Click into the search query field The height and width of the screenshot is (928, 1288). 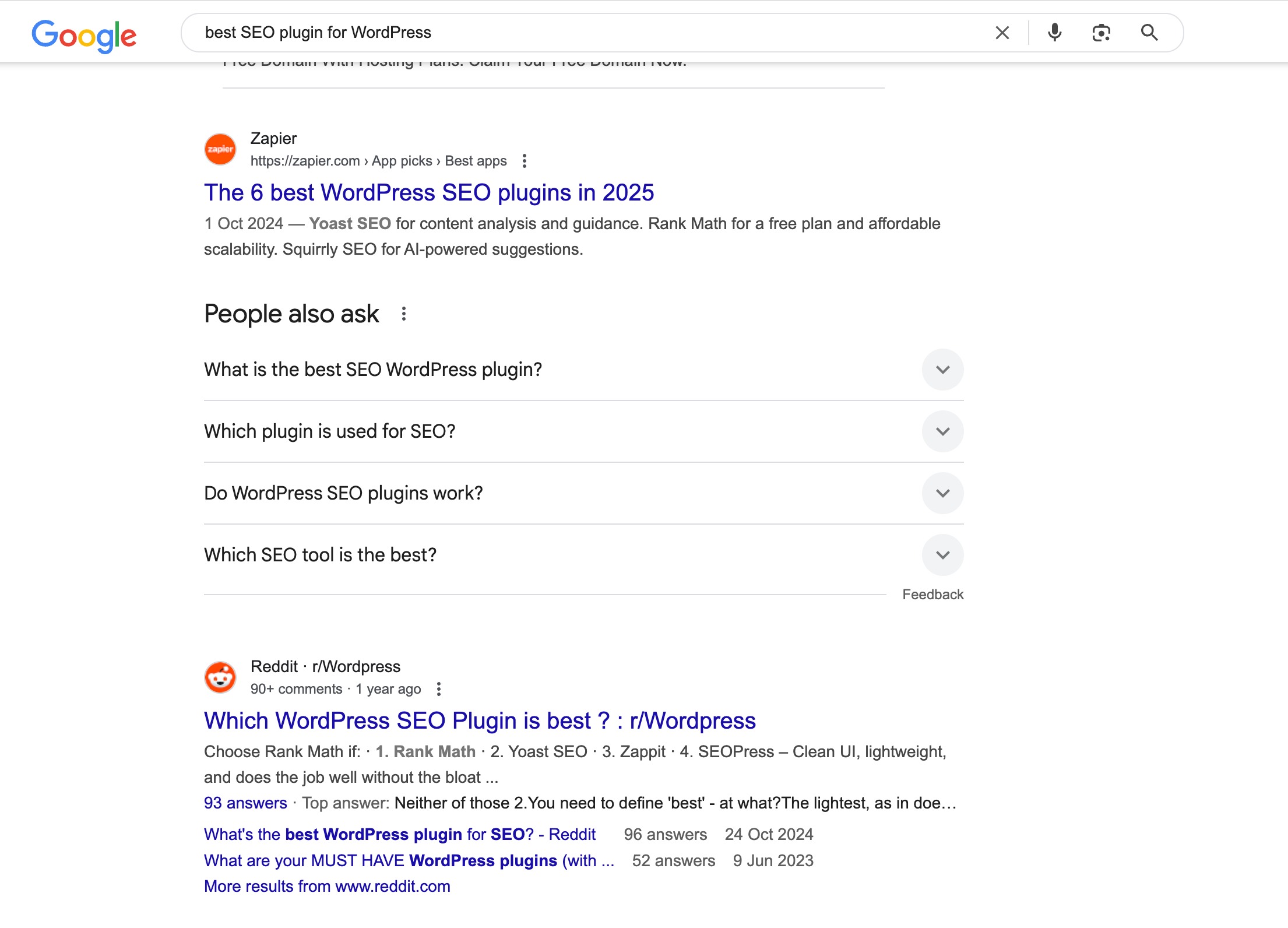(x=589, y=33)
